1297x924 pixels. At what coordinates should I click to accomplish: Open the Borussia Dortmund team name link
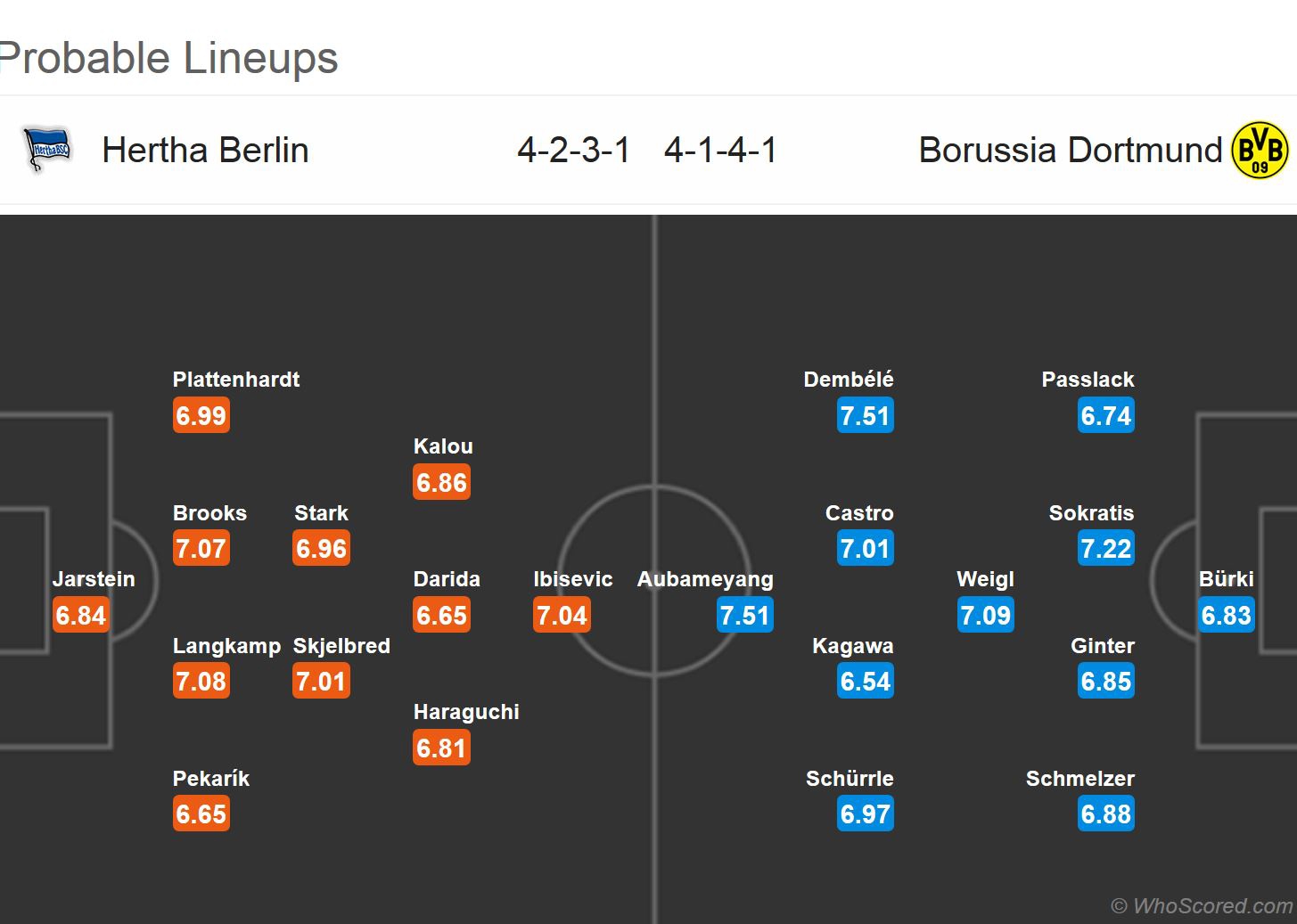click(1070, 150)
